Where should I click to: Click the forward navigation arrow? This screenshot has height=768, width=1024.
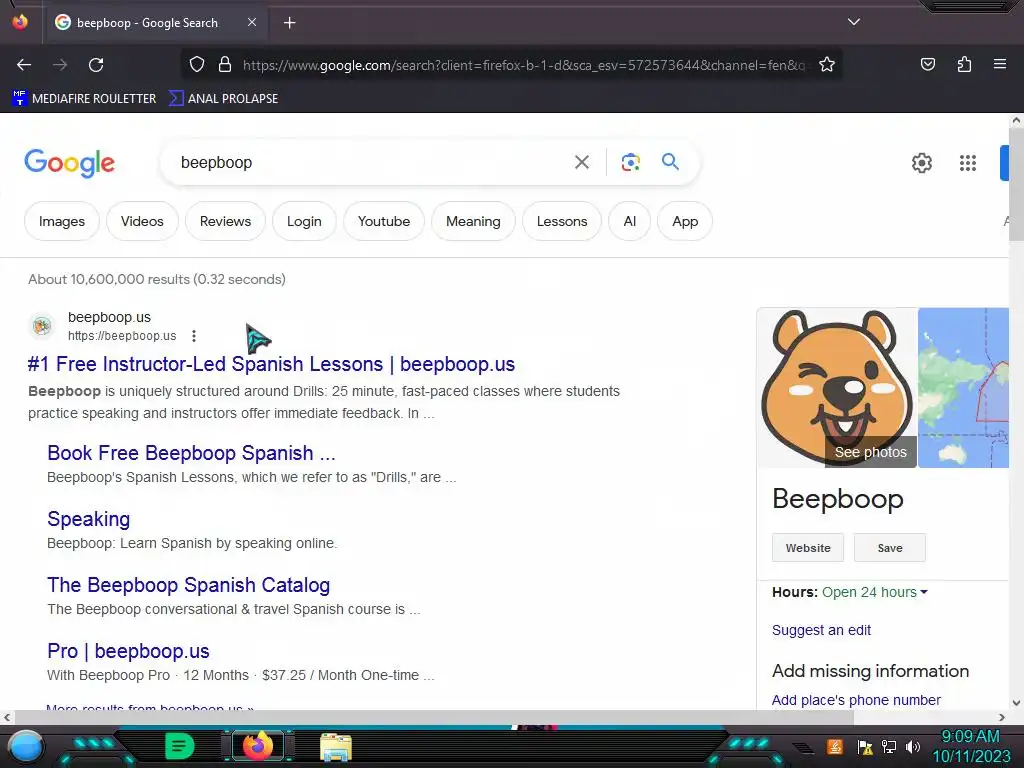(x=60, y=65)
